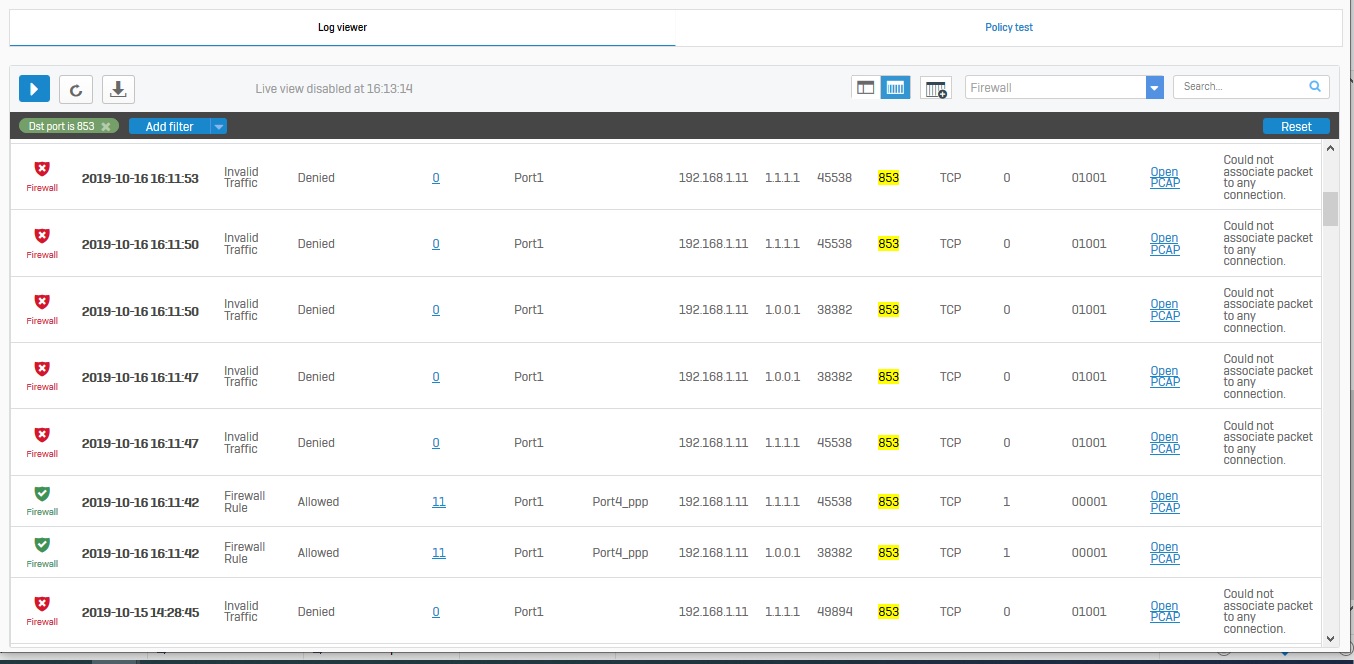Click red denied shield icon at 16:11:53
Viewport: 1354px width, 664px height.
42,169
